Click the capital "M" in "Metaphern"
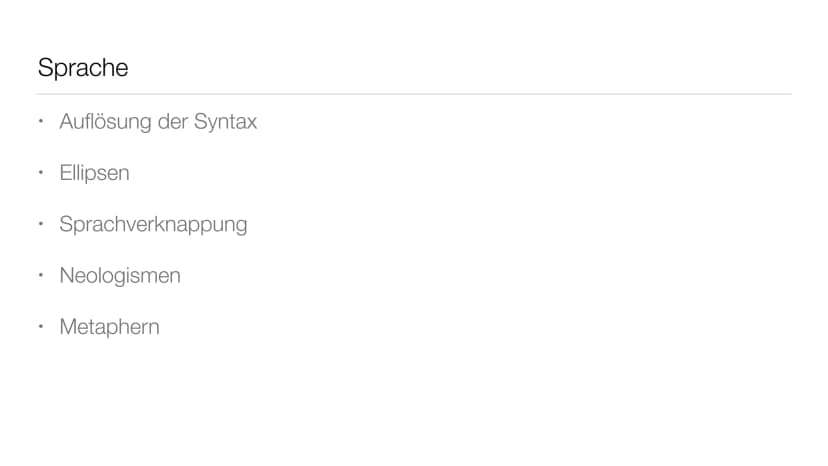 click(x=68, y=327)
